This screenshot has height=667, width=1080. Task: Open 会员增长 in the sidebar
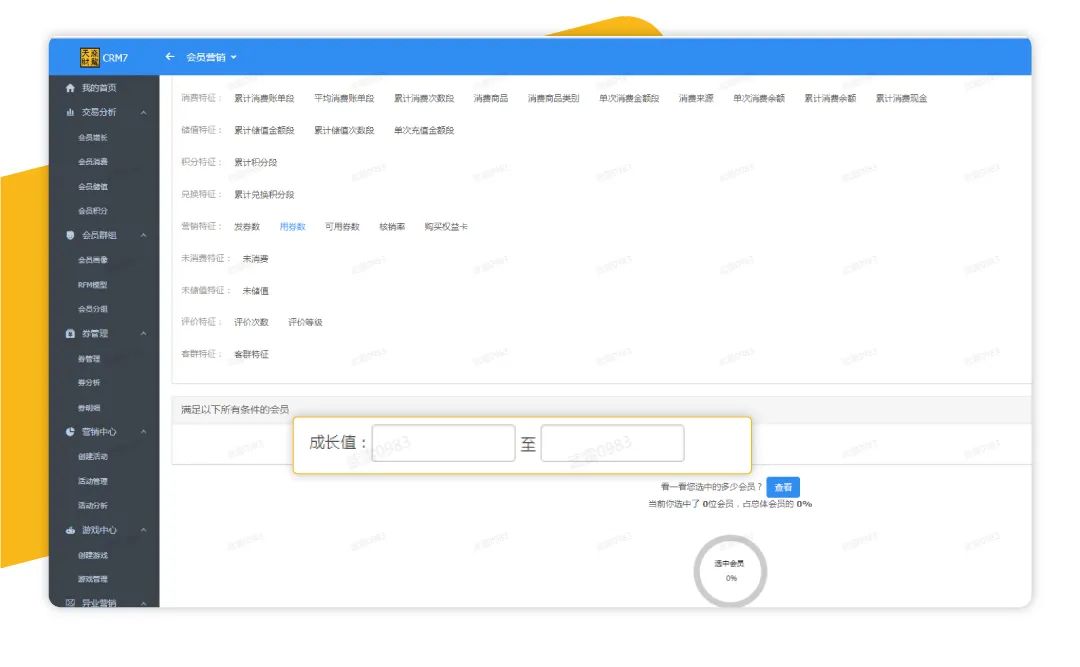point(93,138)
